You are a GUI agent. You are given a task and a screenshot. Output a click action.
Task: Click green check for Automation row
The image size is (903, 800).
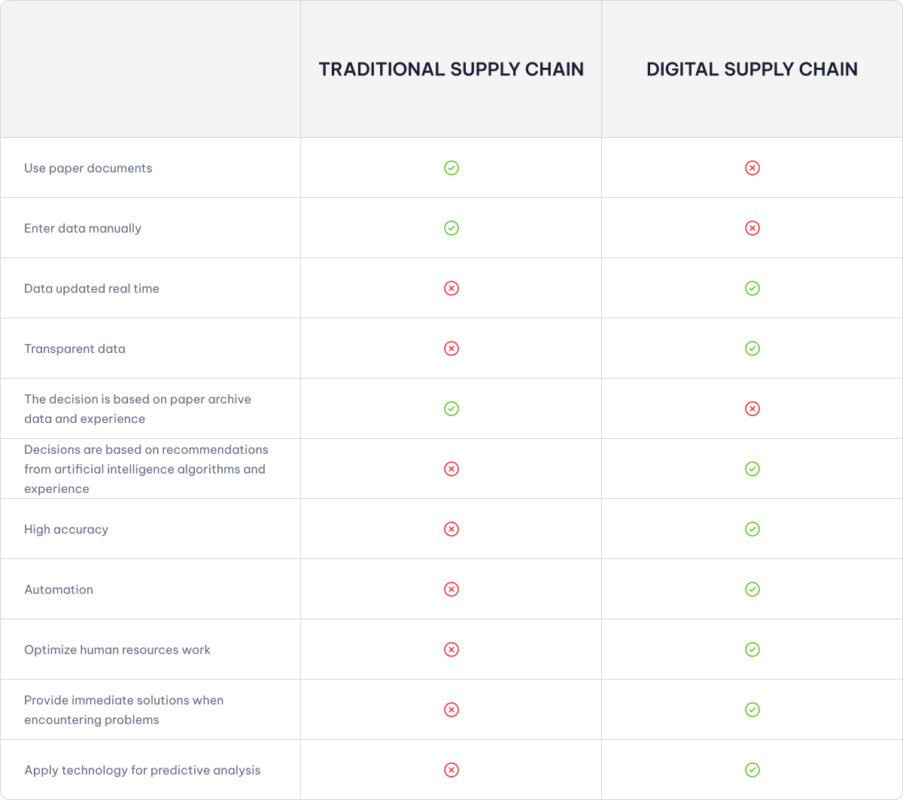tap(752, 589)
